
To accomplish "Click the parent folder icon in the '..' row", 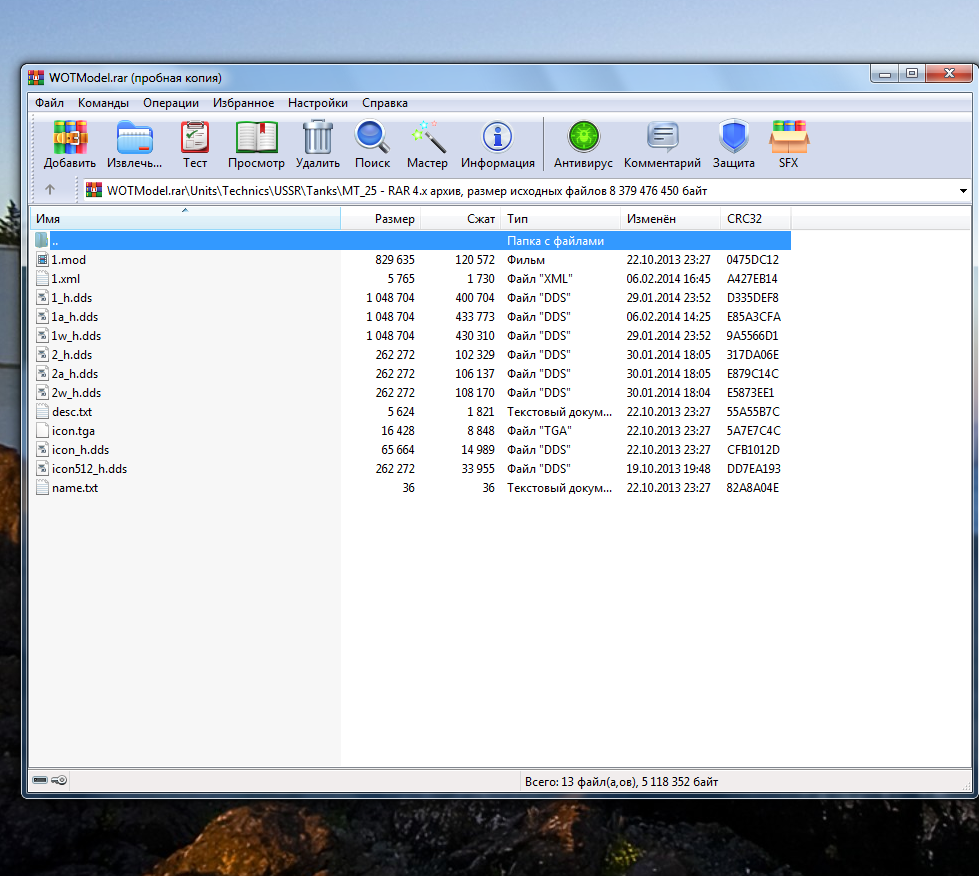I will [x=42, y=240].
